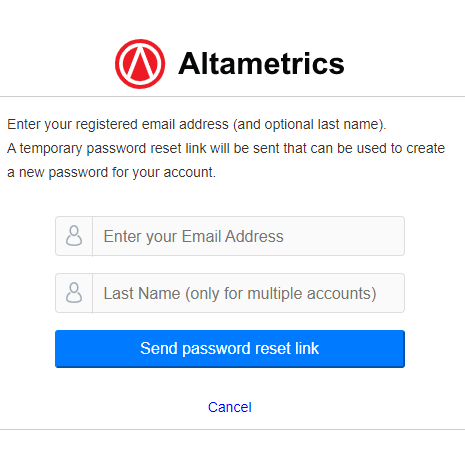Click the person icon beside Email Address

(x=74, y=236)
